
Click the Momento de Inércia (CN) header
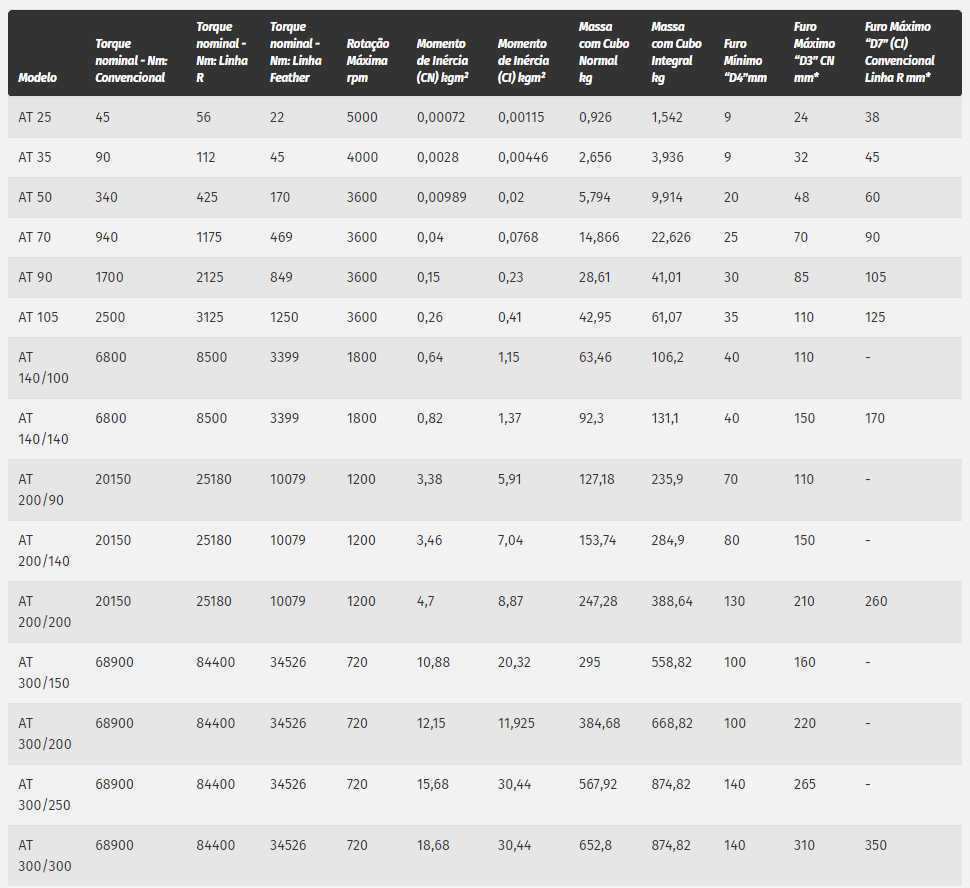pos(442,61)
